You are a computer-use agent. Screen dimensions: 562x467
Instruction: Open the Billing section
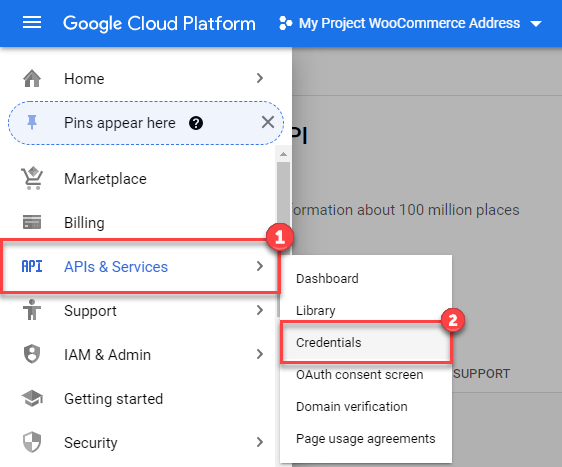(x=138, y=223)
